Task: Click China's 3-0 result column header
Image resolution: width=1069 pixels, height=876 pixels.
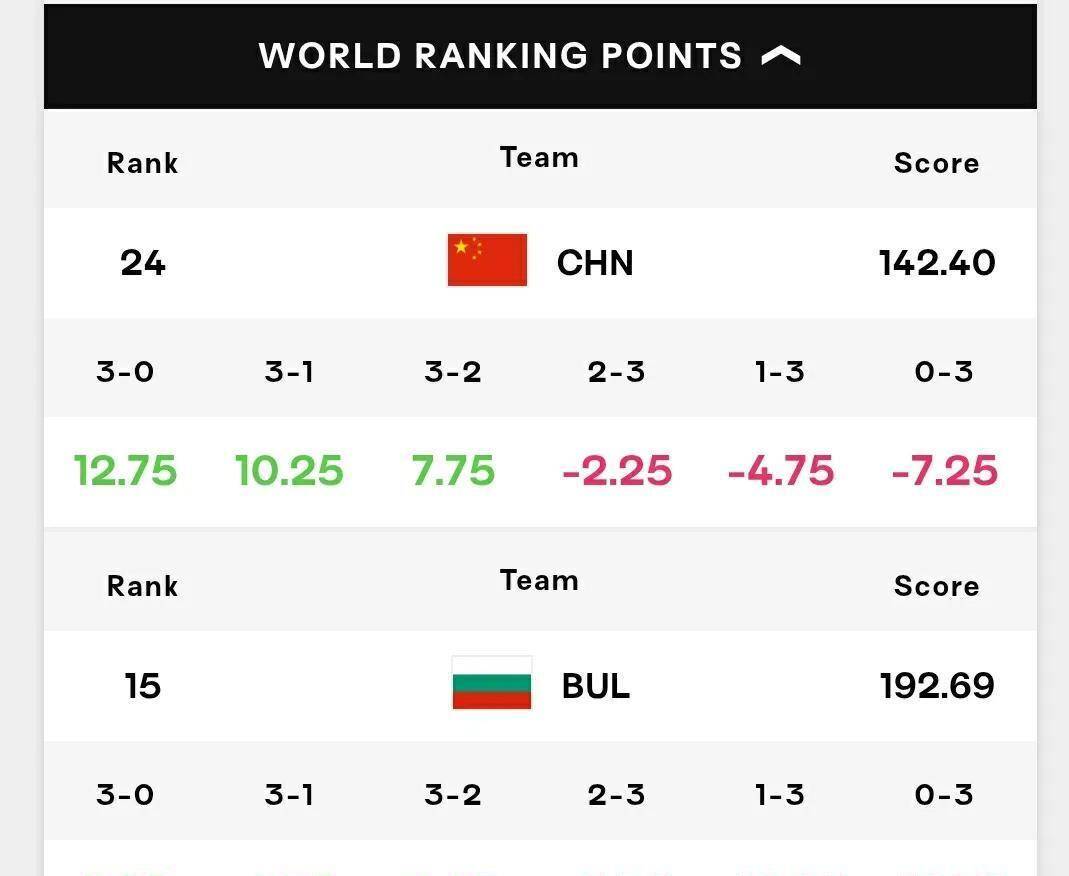Action: (x=125, y=372)
